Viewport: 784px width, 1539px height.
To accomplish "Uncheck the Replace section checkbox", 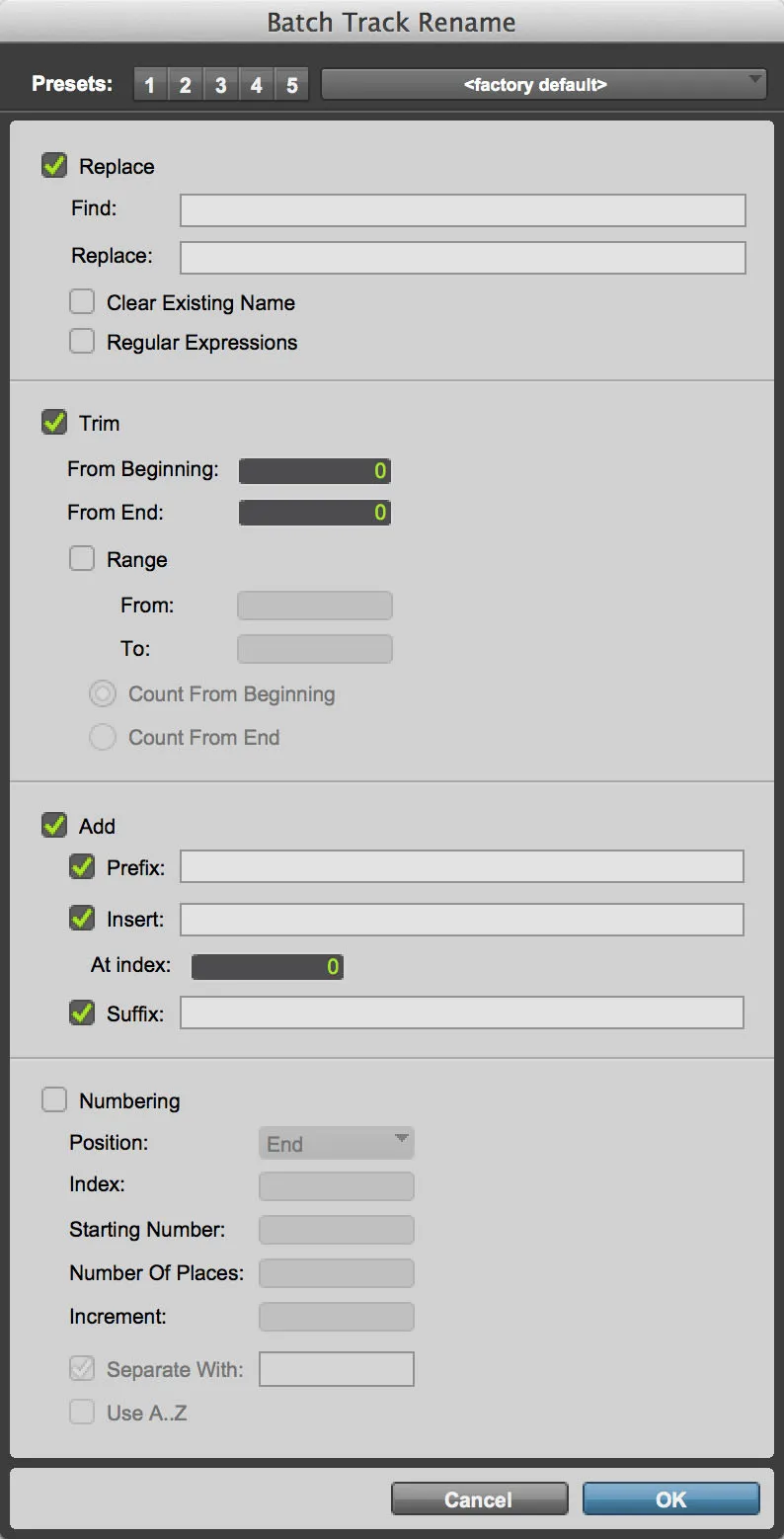I will [x=54, y=166].
